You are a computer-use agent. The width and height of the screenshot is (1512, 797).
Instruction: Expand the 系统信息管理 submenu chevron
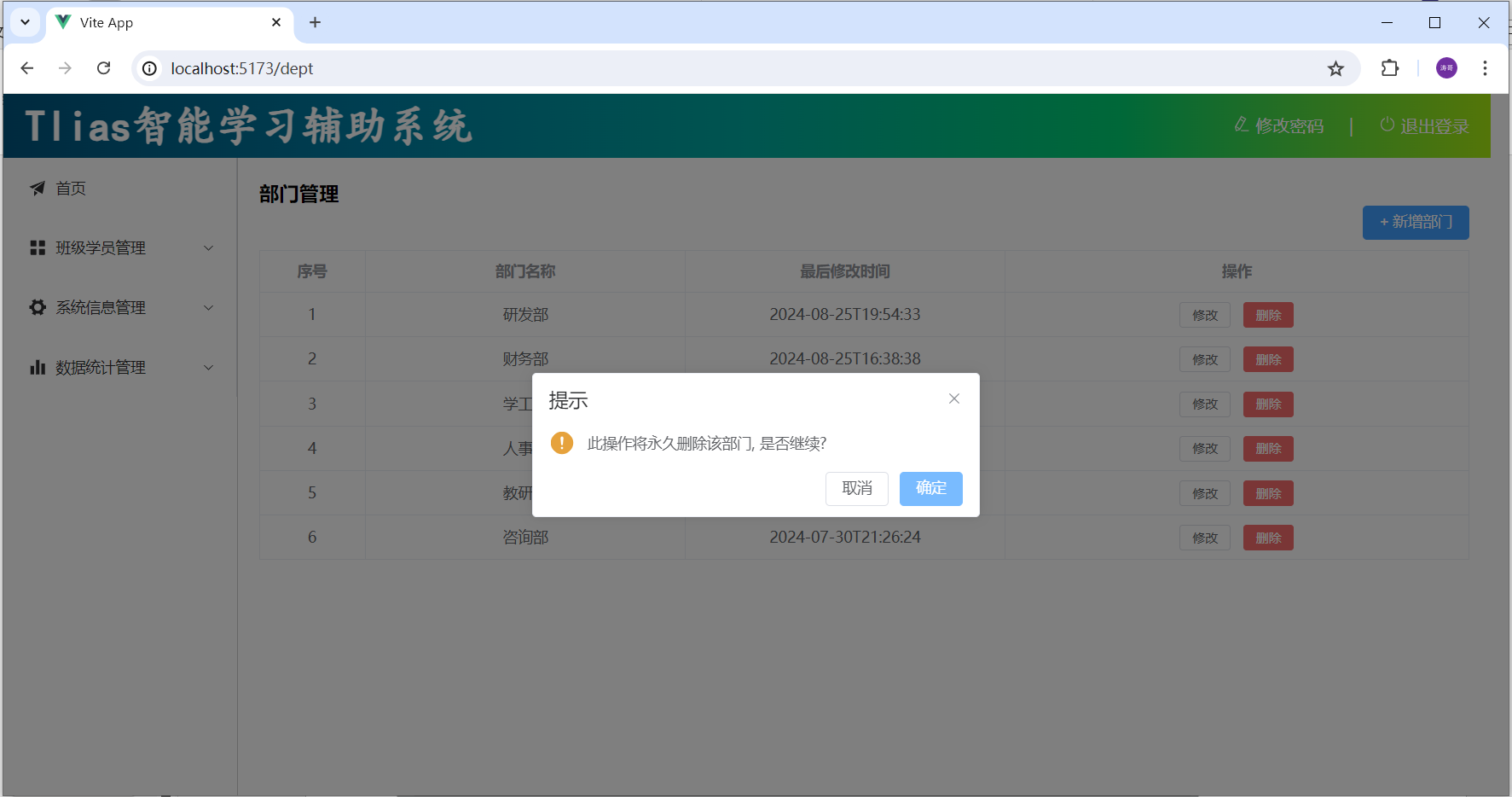point(208,307)
